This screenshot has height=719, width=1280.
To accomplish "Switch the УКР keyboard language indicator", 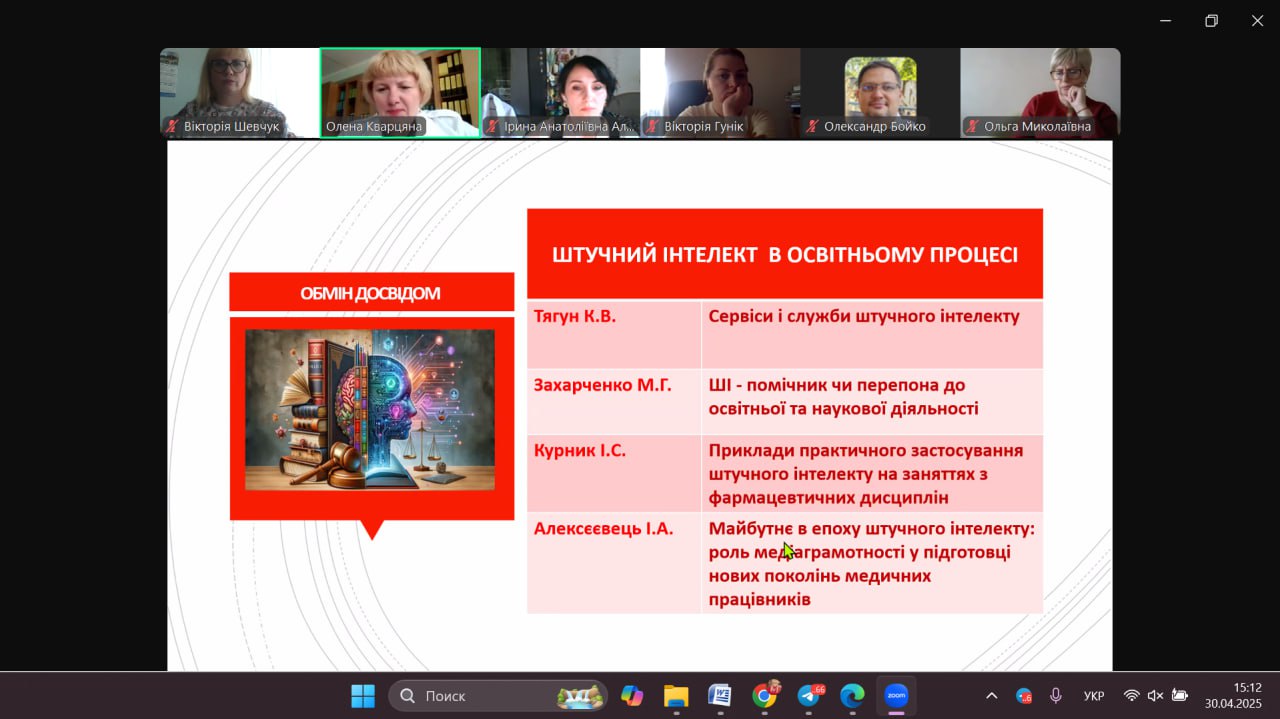I will pos(1094,695).
